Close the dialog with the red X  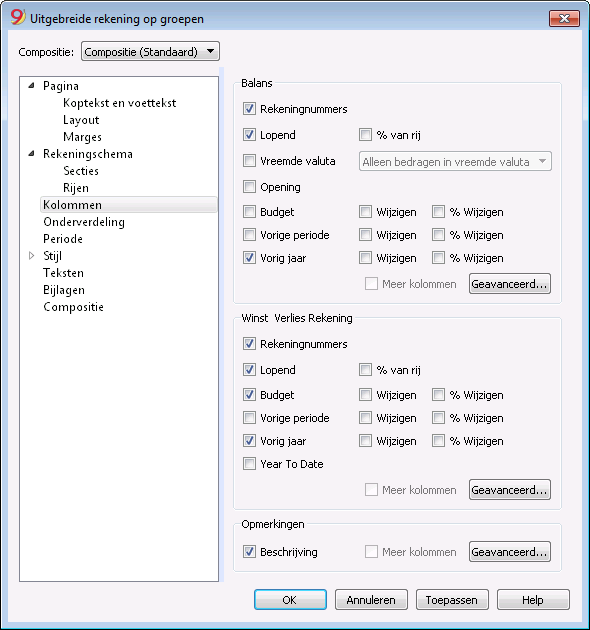click(564, 18)
